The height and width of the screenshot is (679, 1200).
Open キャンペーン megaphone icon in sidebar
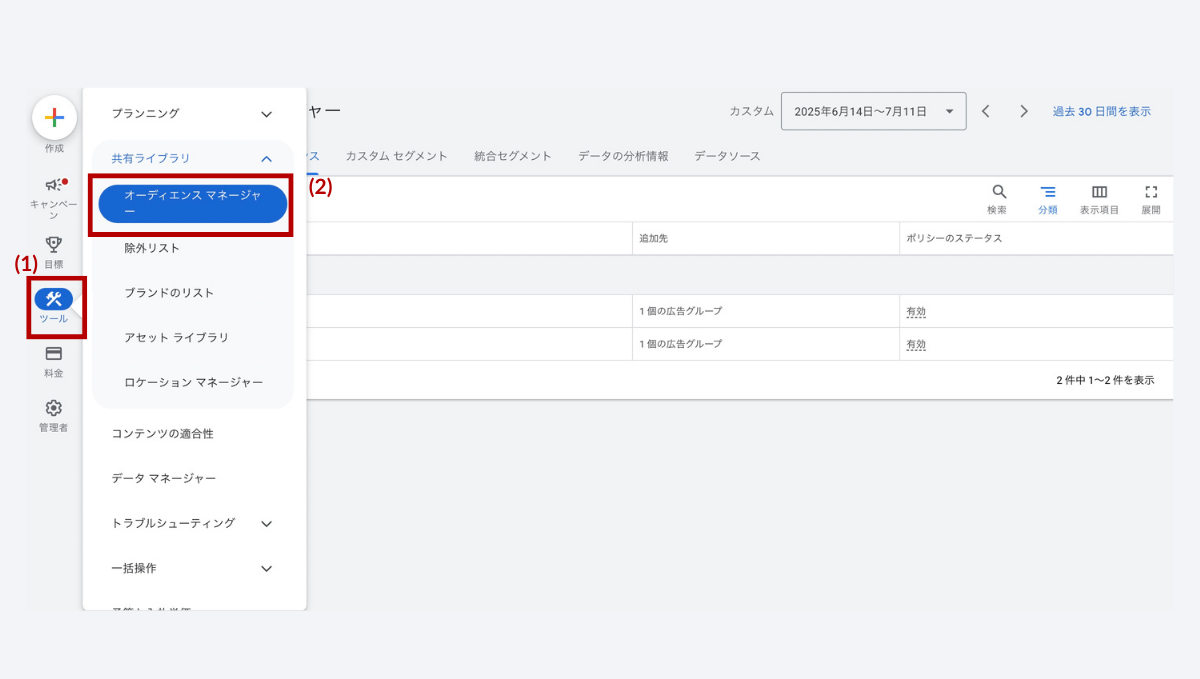point(54,186)
